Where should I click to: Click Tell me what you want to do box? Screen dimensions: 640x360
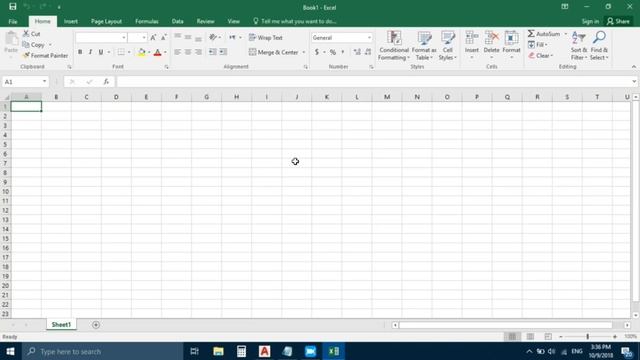(295, 21)
